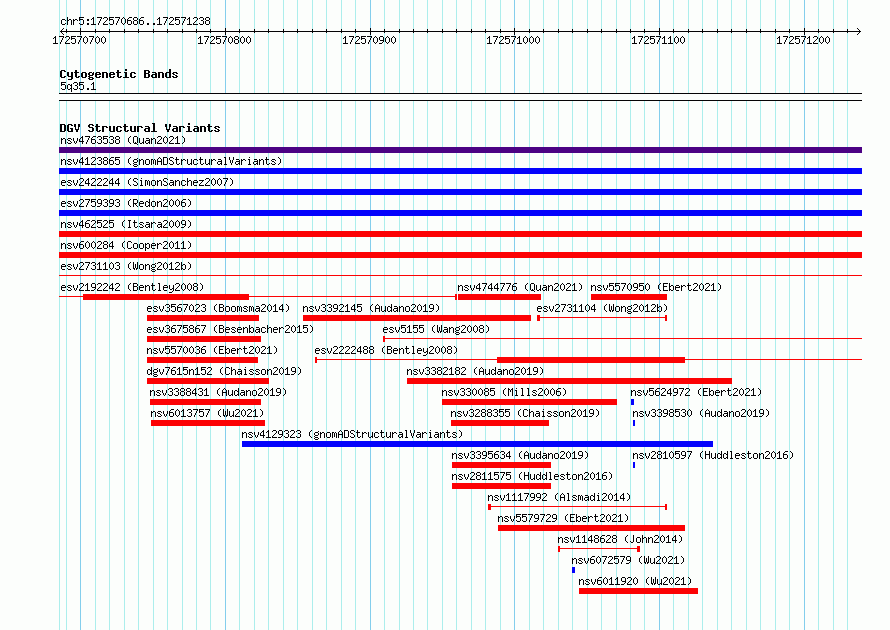Click ruler position 172570900
The height and width of the screenshot is (630, 890).
coord(369,40)
